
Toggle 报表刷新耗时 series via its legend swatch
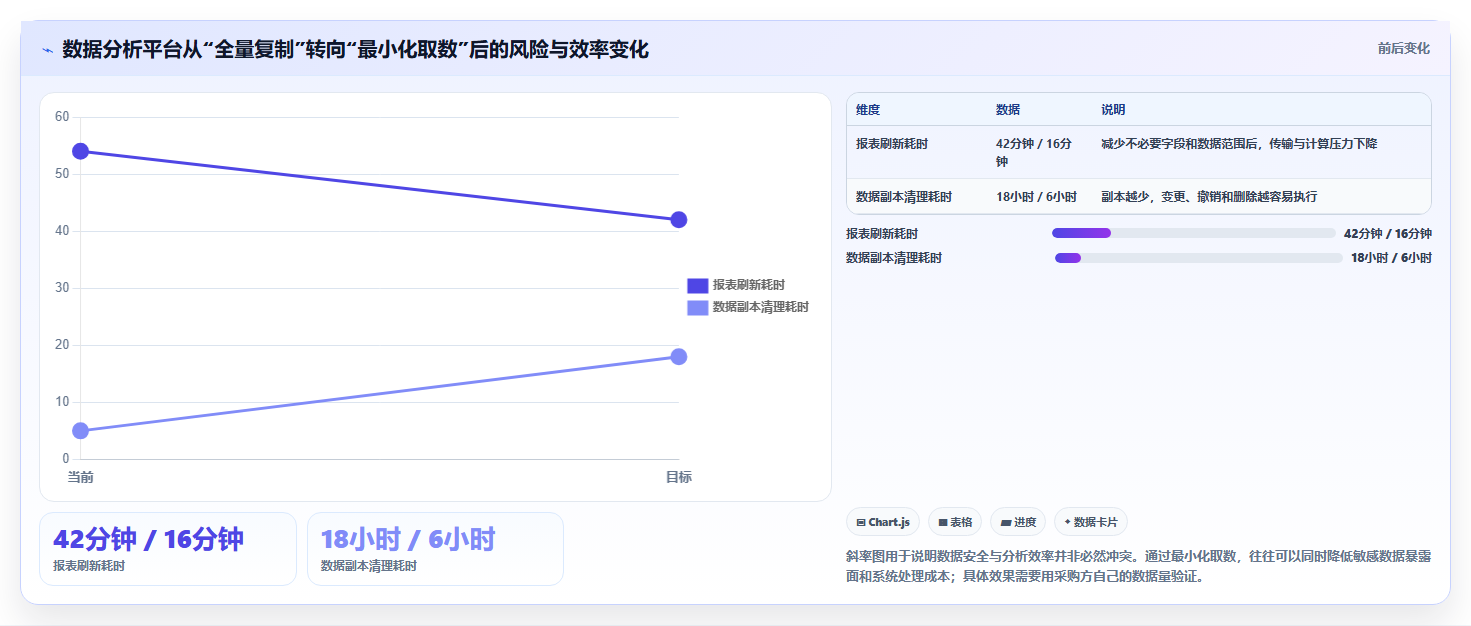tap(697, 286)
